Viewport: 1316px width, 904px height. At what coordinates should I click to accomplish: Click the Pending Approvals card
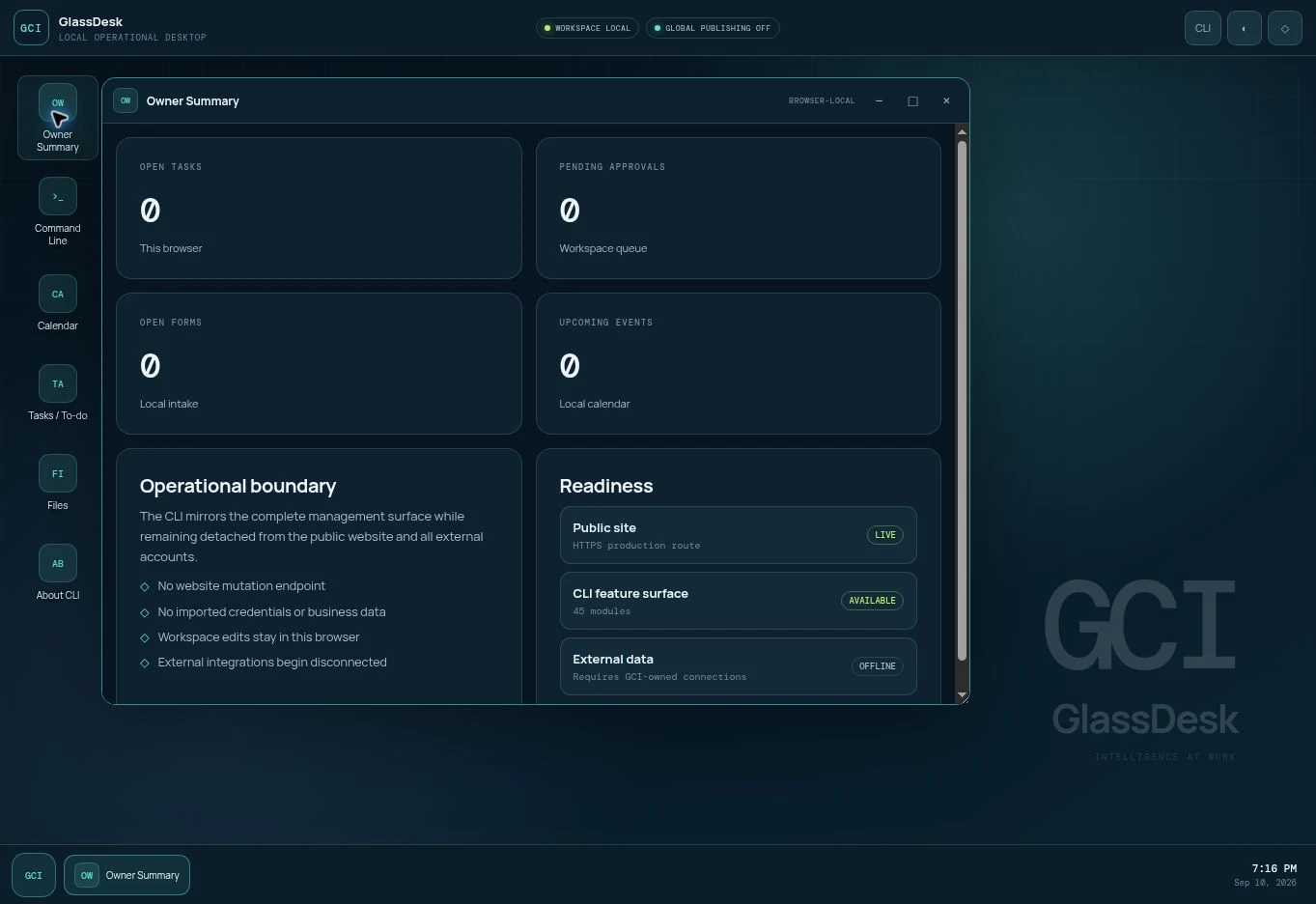(x=739, y=208)
